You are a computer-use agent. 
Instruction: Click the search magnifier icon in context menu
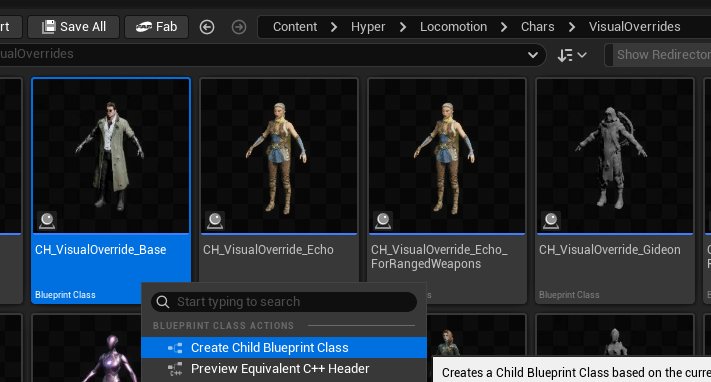(163, 302)
